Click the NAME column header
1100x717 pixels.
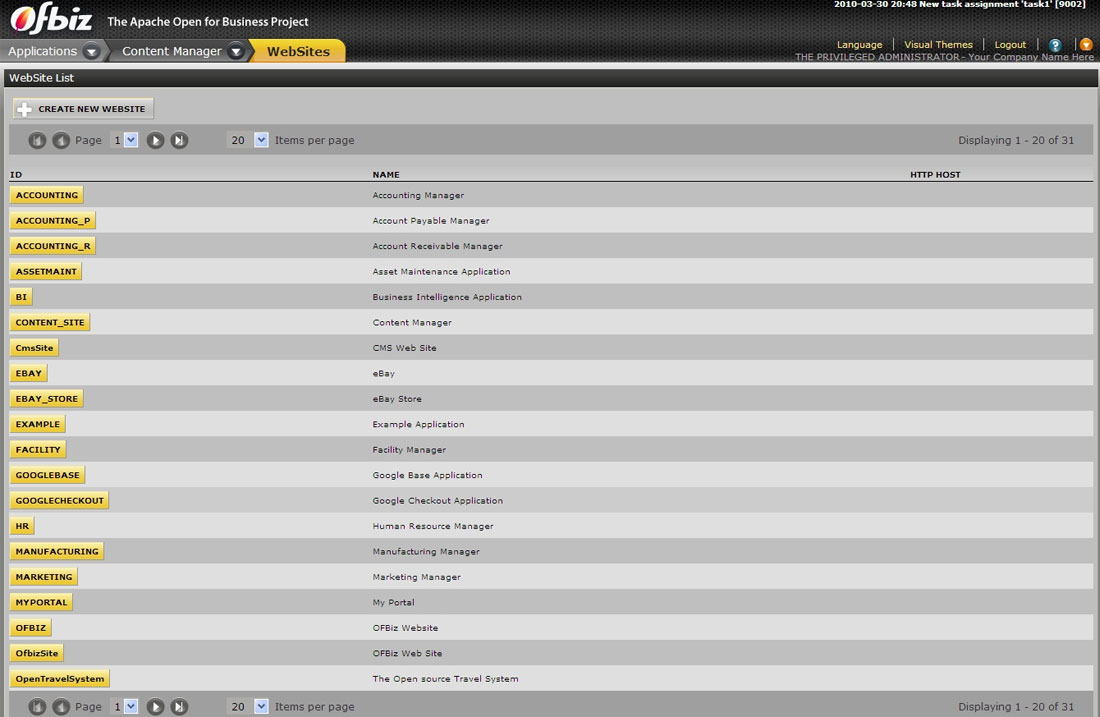click(386, 175)
